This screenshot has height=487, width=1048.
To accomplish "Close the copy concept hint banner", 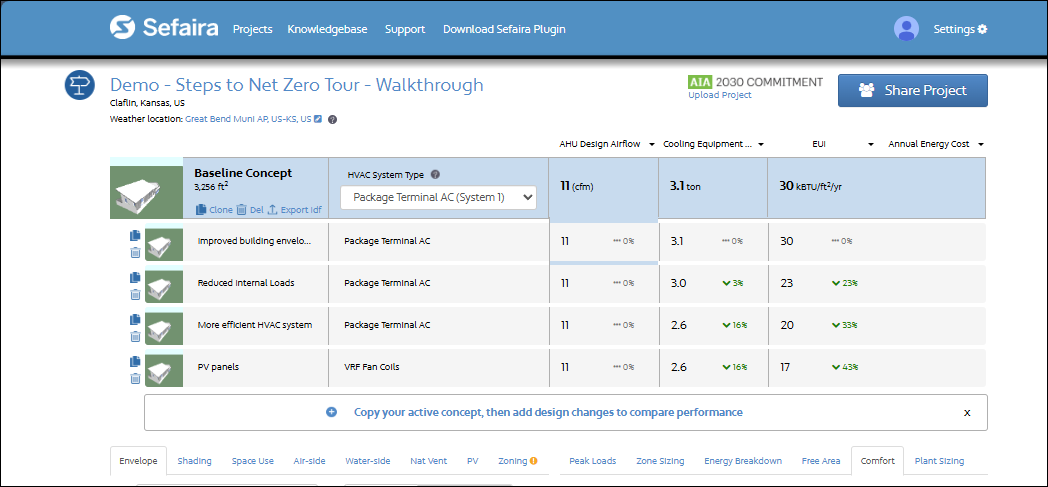I will tap(967, 412).
